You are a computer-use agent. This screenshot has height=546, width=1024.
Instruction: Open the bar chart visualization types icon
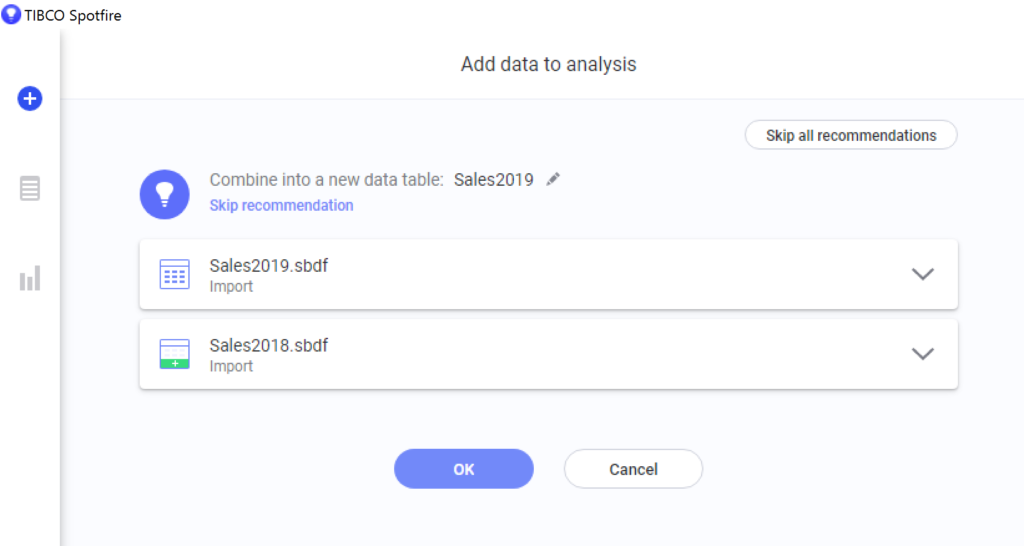pyautogui.click(x=30, y=278)
